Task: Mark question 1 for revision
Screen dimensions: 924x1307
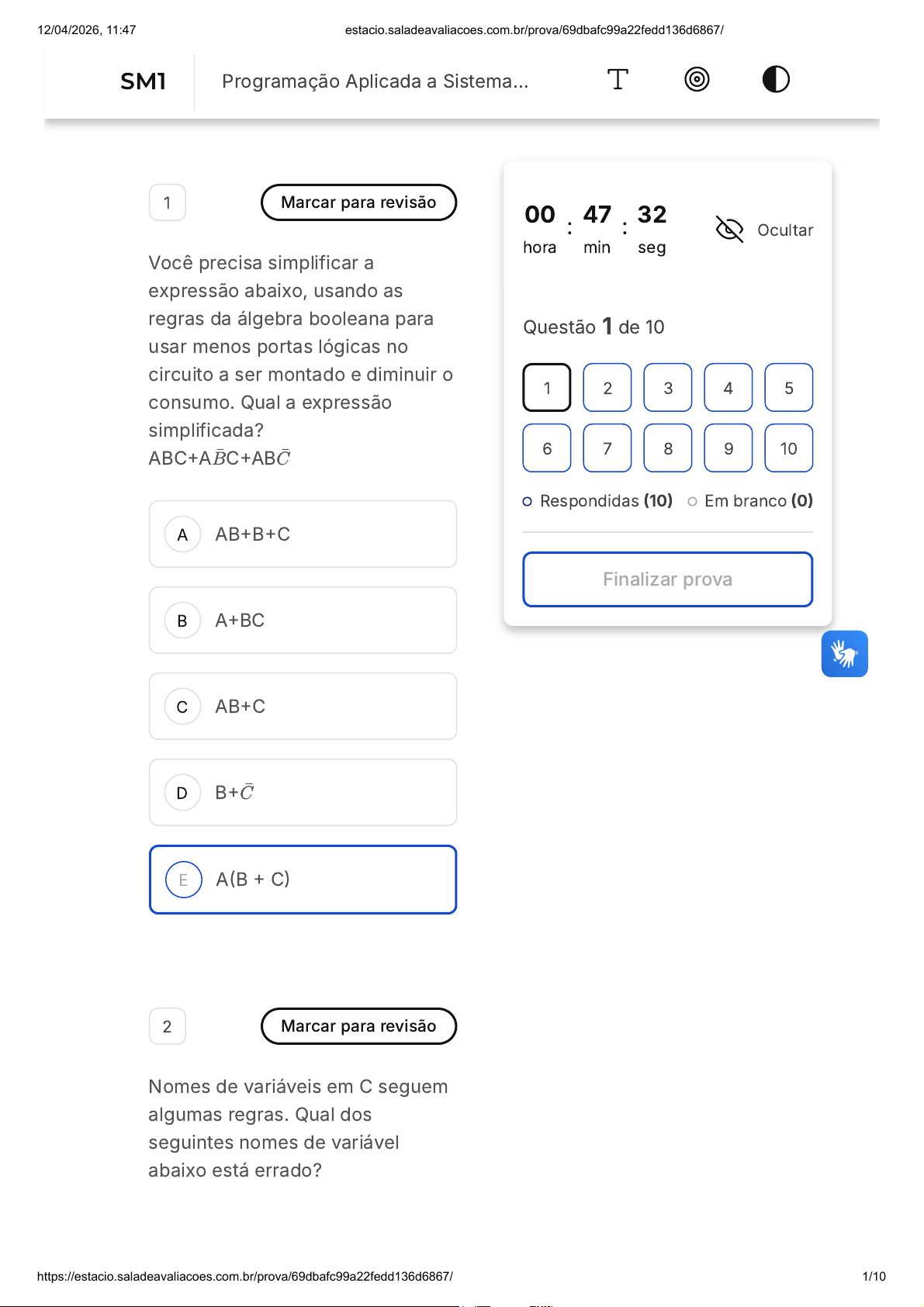Action: (x=358, y=202)
